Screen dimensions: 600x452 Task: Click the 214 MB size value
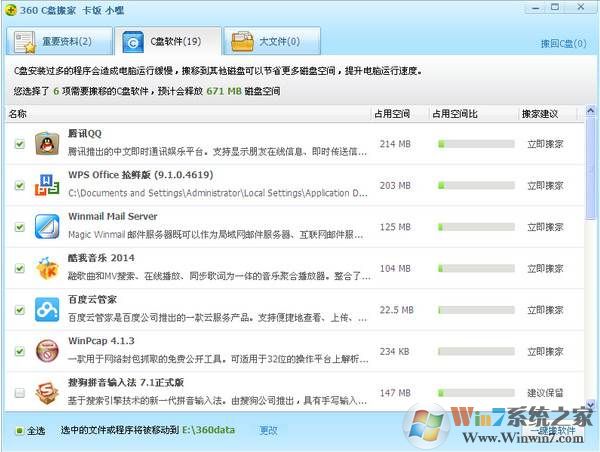point(395,144)
